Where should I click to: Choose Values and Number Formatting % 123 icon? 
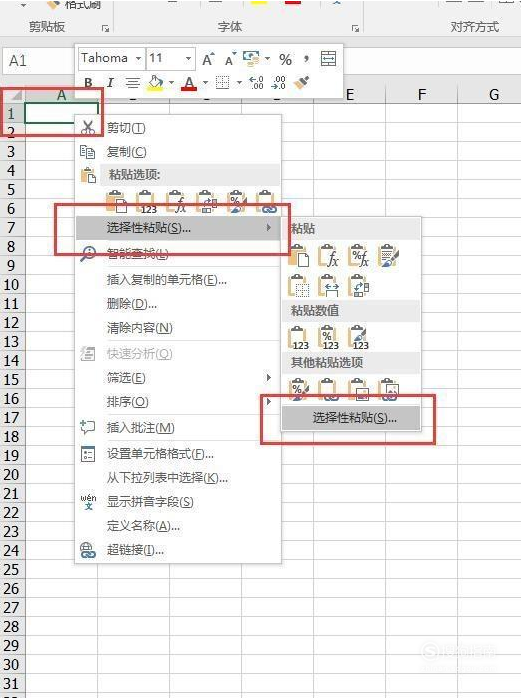[329, 337]
